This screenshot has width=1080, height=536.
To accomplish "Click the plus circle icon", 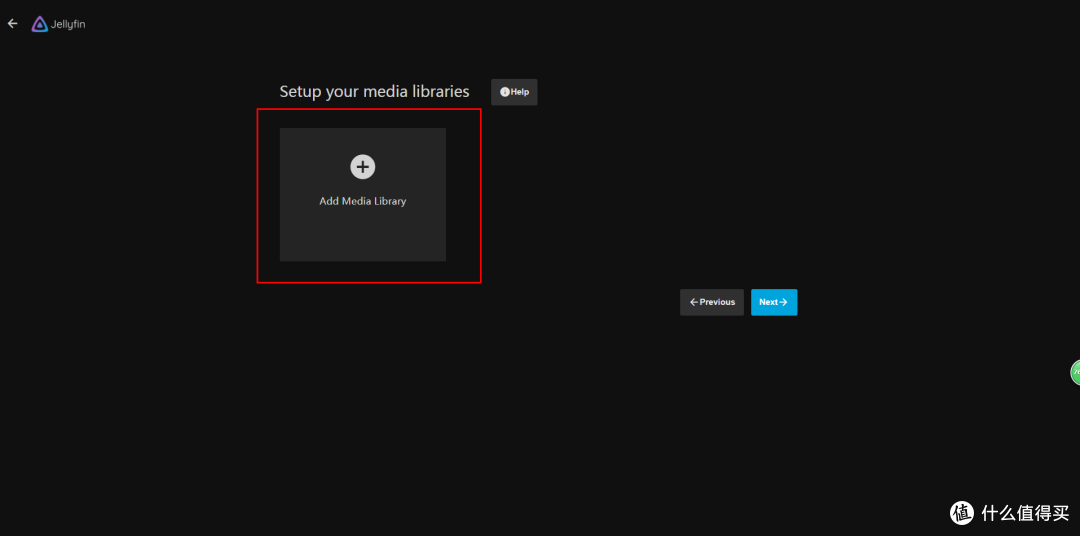I will click(363, 167).
